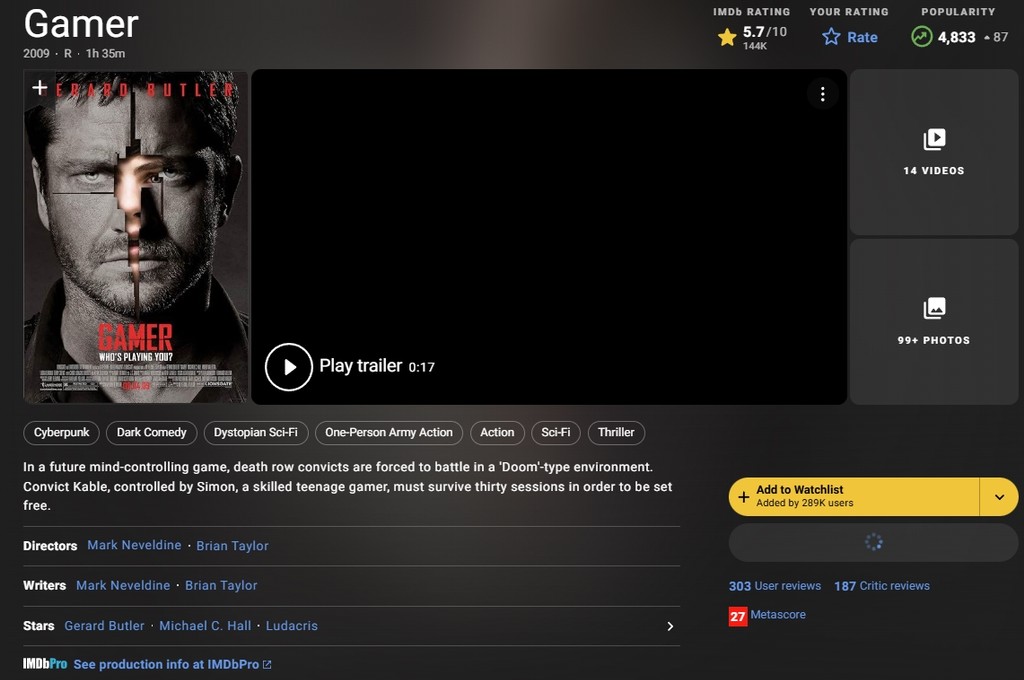Expand the Add to Watchlist dropdown arrow
The image size is (1024, 680).
[x=999, y=497]
